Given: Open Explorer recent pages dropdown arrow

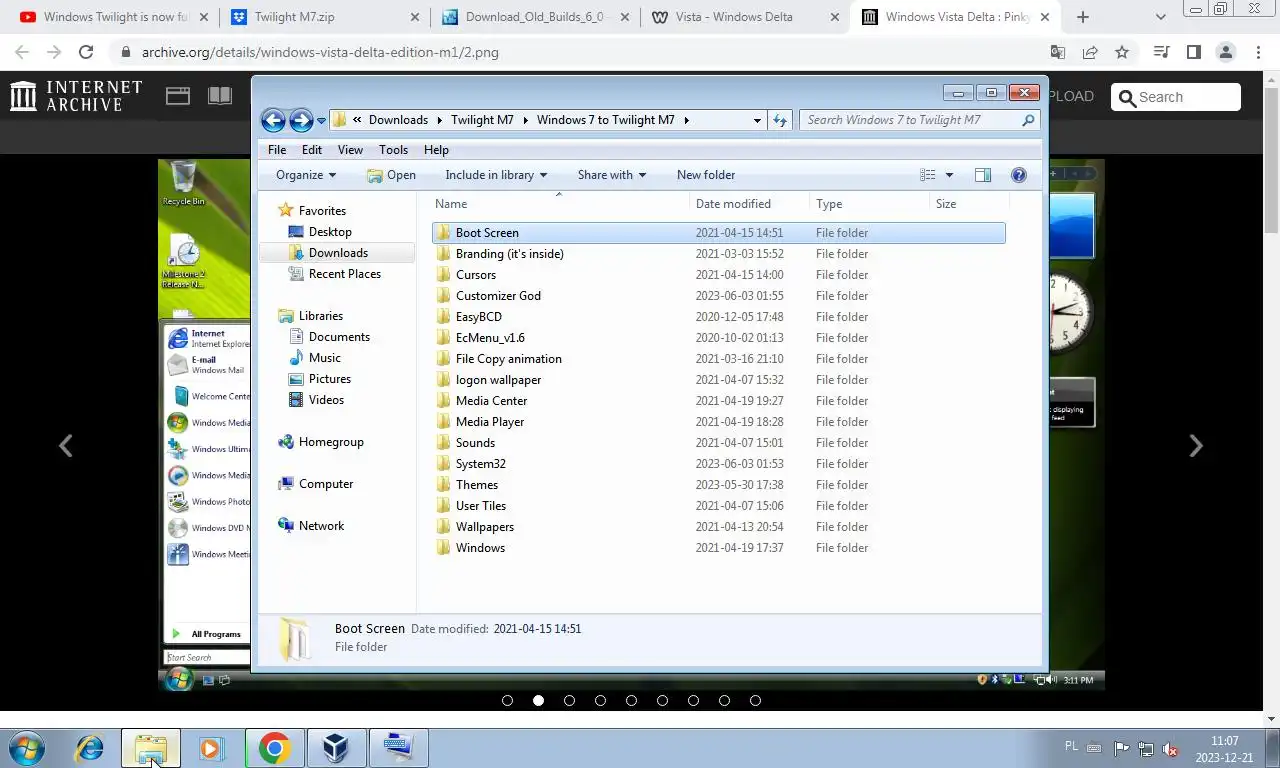Looking at the screenshot, I should tap(321, 121).
